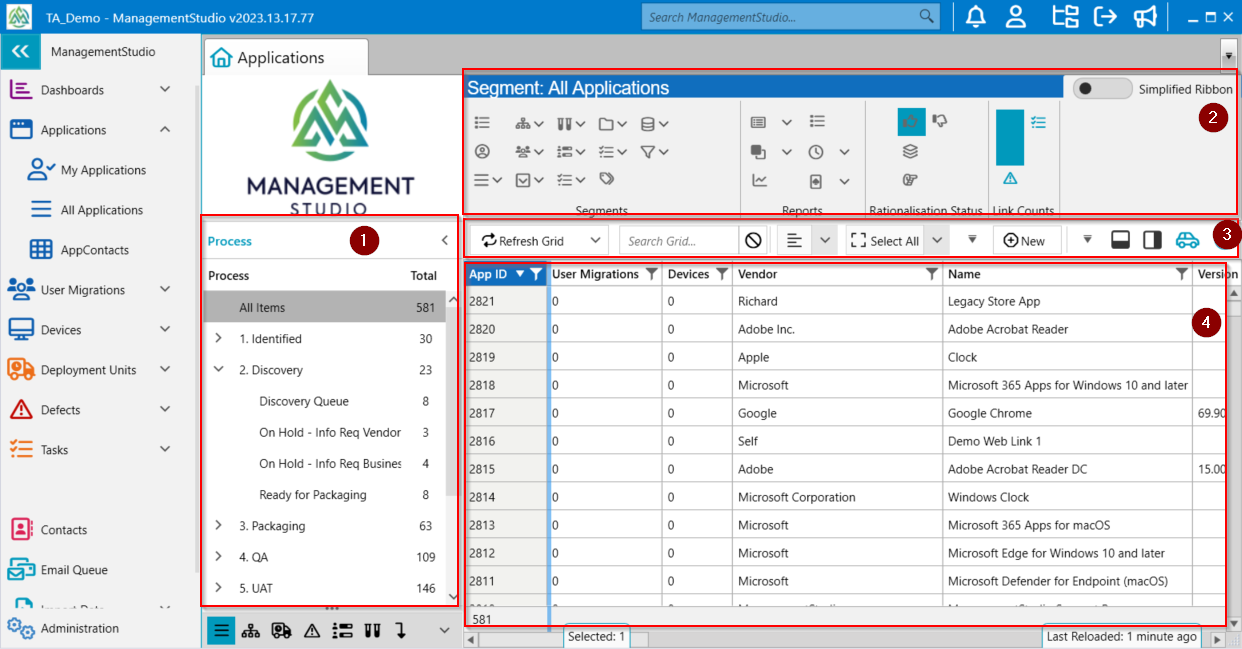The image size is (1242, 649).
Task: Click the pointing hand rationalisation icon
Action: tap(910, 180)
